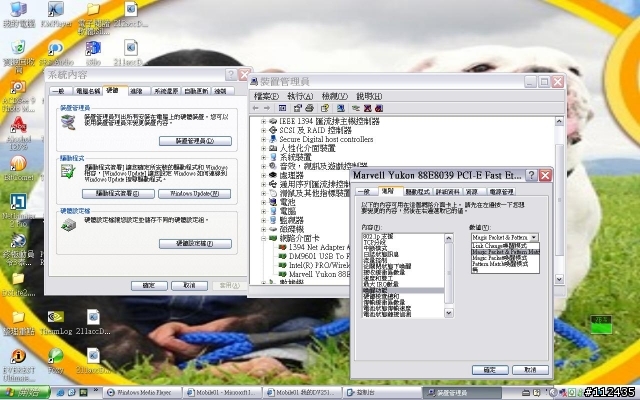Image resolution: width=640 pixels, height=400 pixels.
Task: Click the Scan for hardware changes toolbar icon
Action: 341,108
